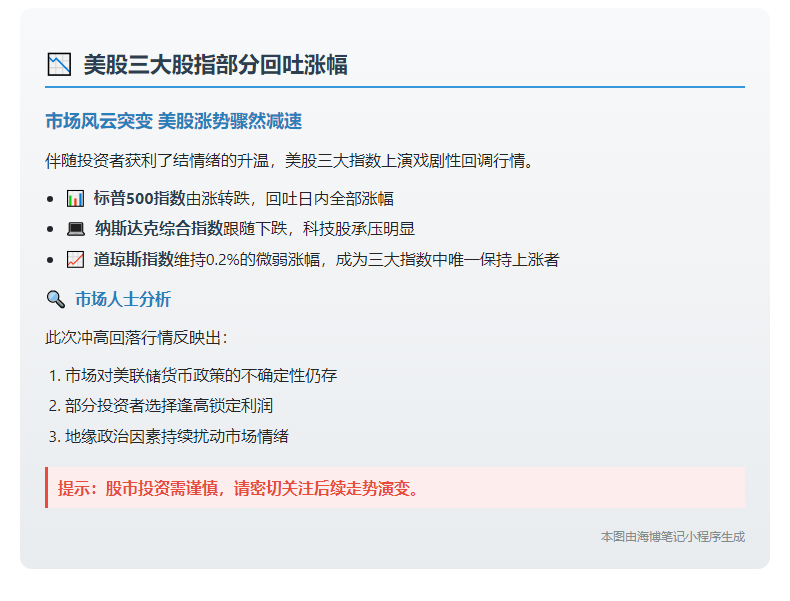Select the title 美股三大股指部分回吐涨幅
Screen dimensions: 790x601
[x=216, y=64]
